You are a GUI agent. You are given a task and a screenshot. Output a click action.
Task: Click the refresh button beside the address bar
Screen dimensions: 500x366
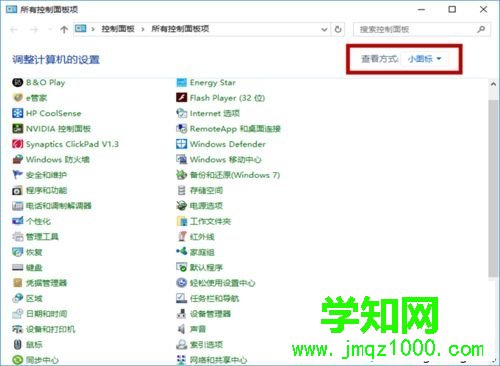pos(338,29)
